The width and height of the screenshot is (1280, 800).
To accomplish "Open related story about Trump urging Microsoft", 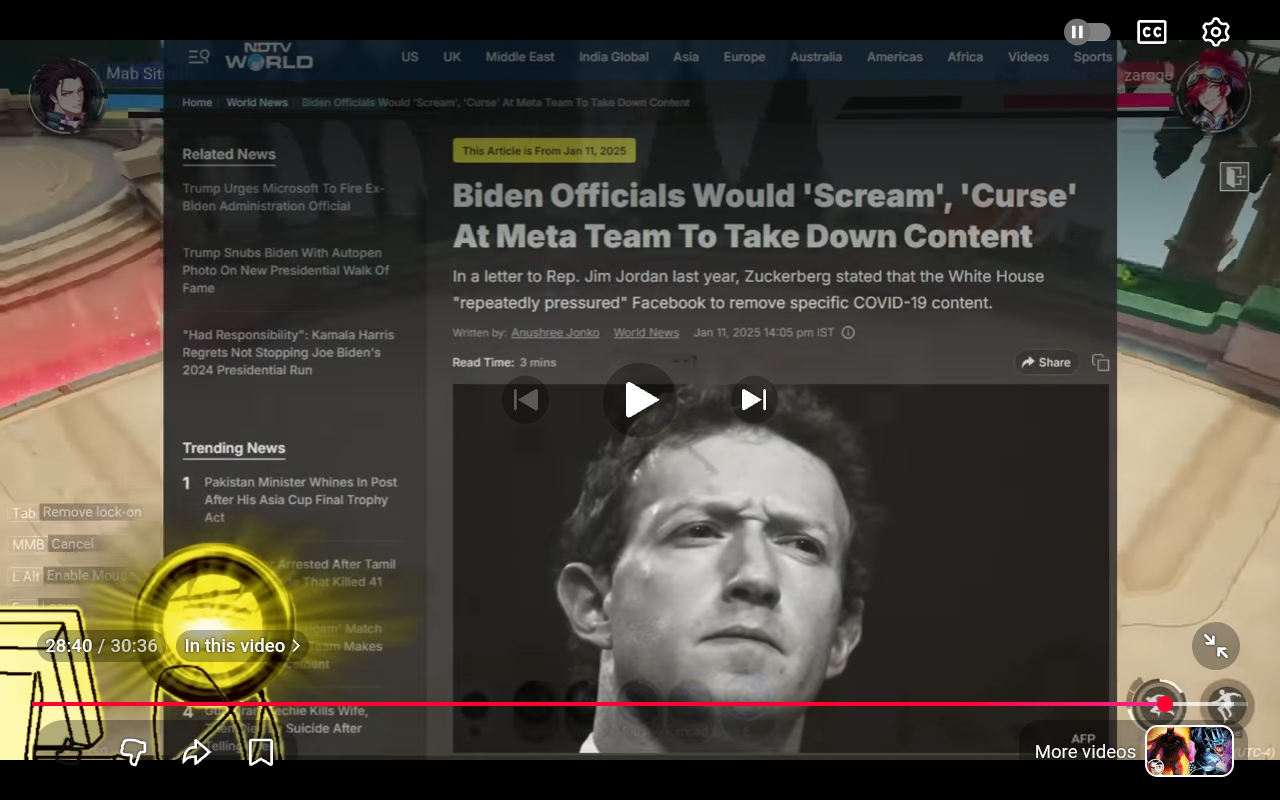I will click(283, 197).
